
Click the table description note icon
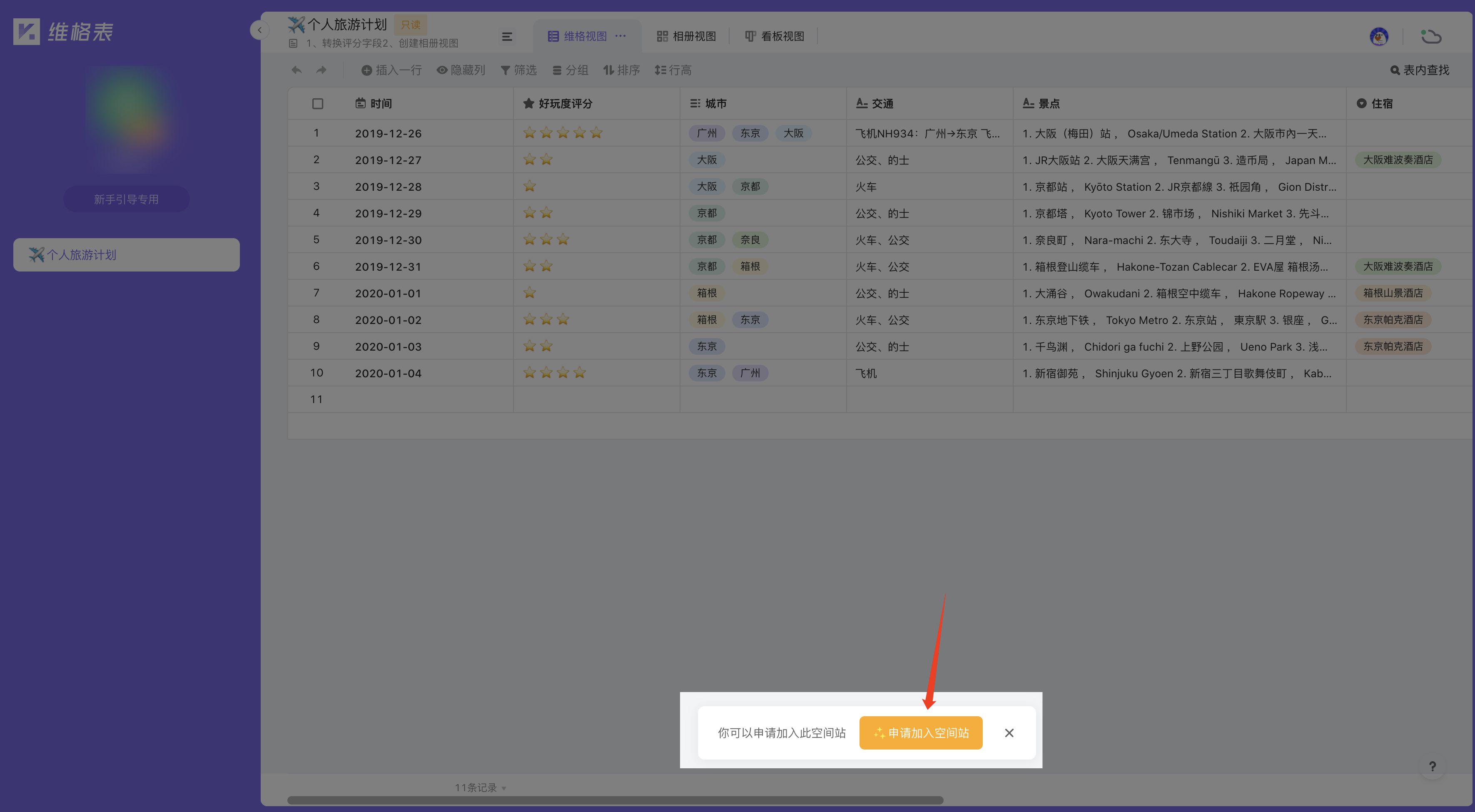pyautogui.click(x=293, y=44)
